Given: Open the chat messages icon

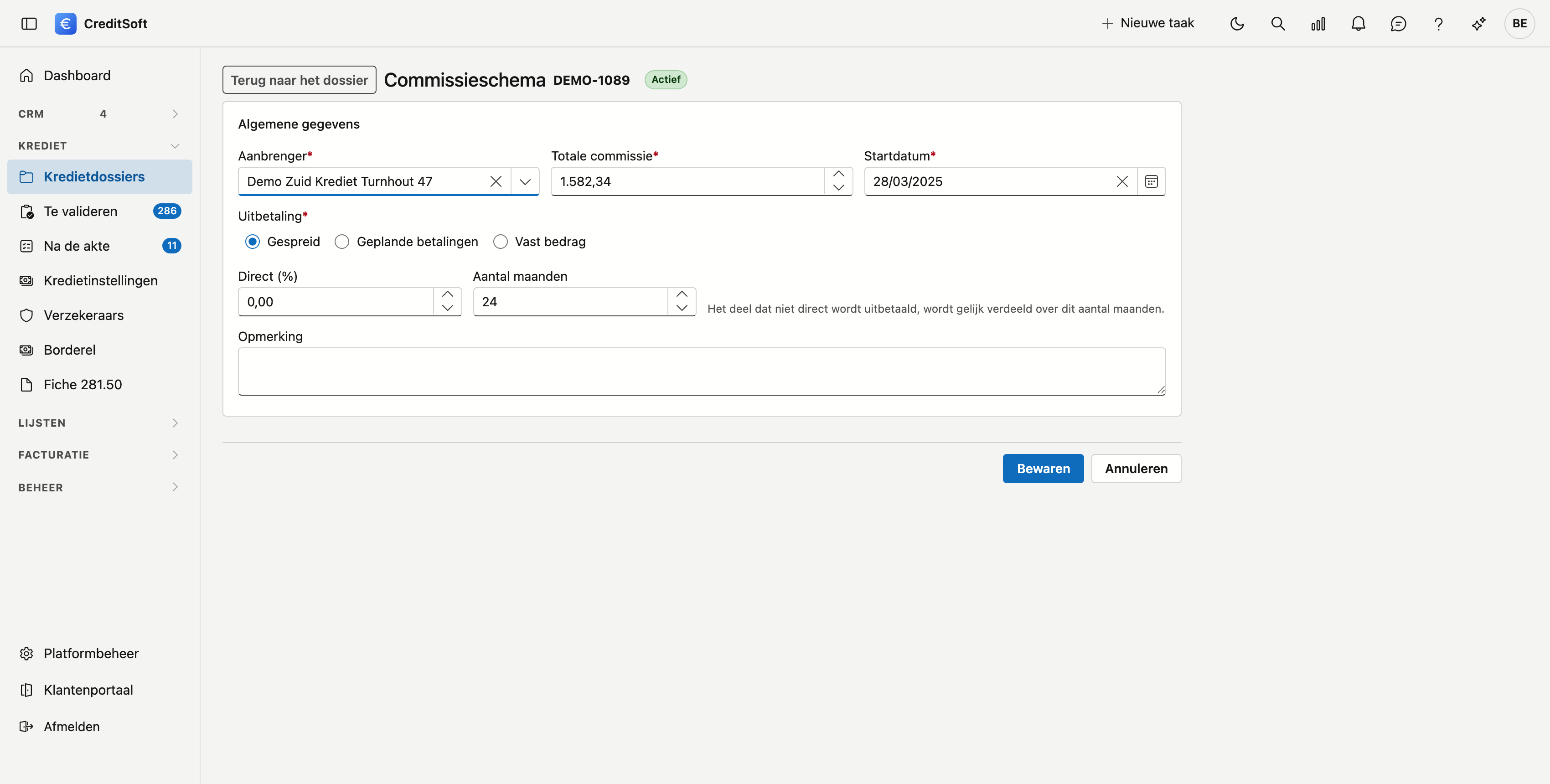Looking at the screenshot, I should (1398, 23).
